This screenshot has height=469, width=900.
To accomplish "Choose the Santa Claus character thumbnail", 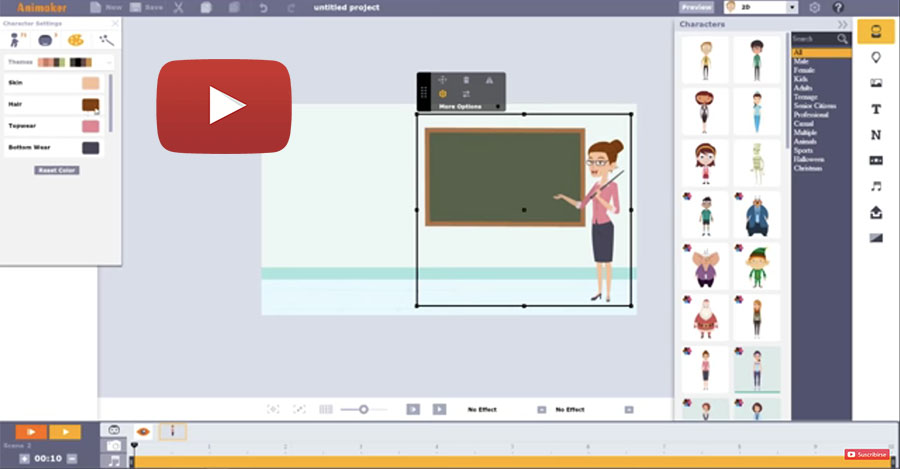I will [705, 317].
